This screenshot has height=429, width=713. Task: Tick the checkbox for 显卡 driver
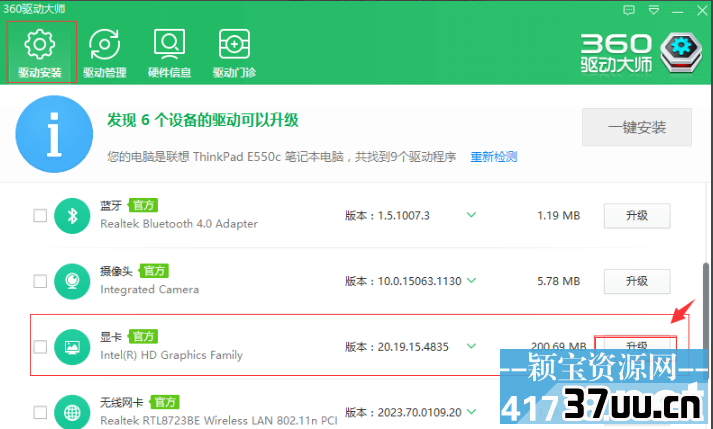pos(40,347)
